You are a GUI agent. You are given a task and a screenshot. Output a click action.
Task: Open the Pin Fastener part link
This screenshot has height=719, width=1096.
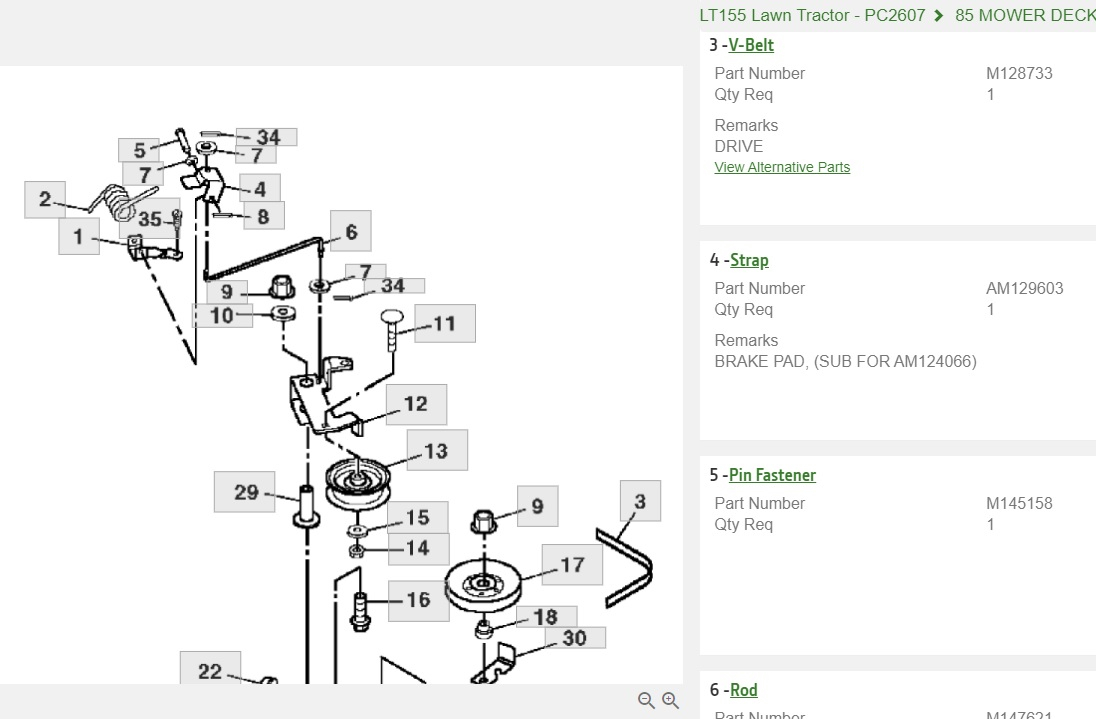[x=772, y=475]
